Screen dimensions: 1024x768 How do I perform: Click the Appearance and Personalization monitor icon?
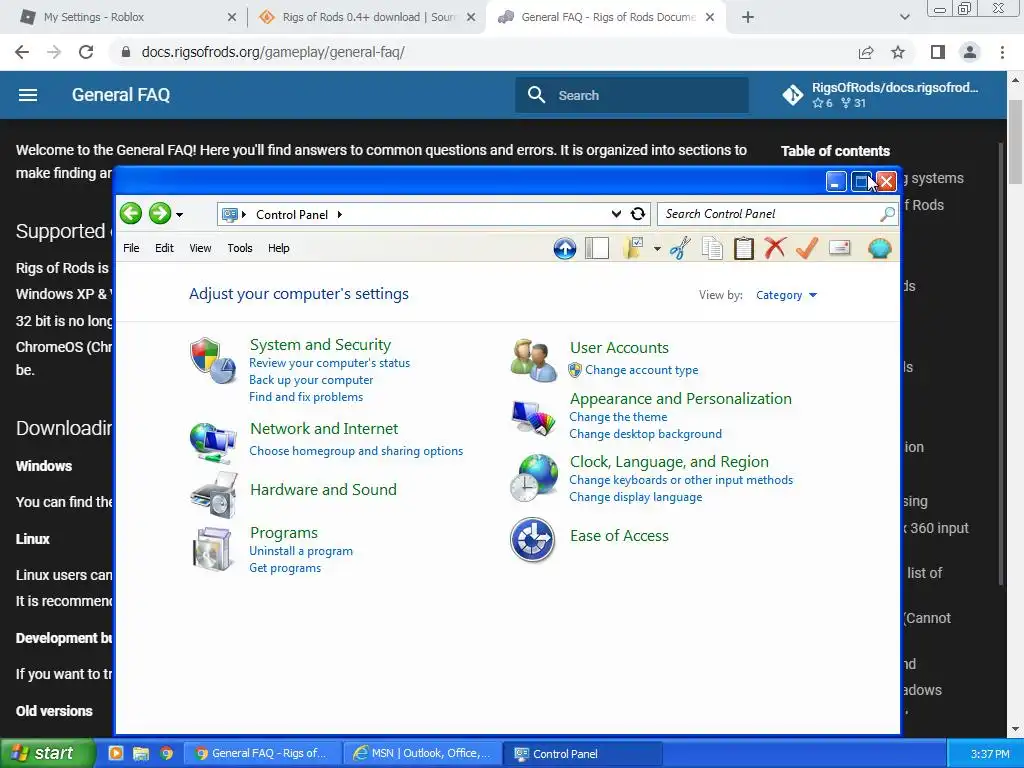(x=534, y=418)
